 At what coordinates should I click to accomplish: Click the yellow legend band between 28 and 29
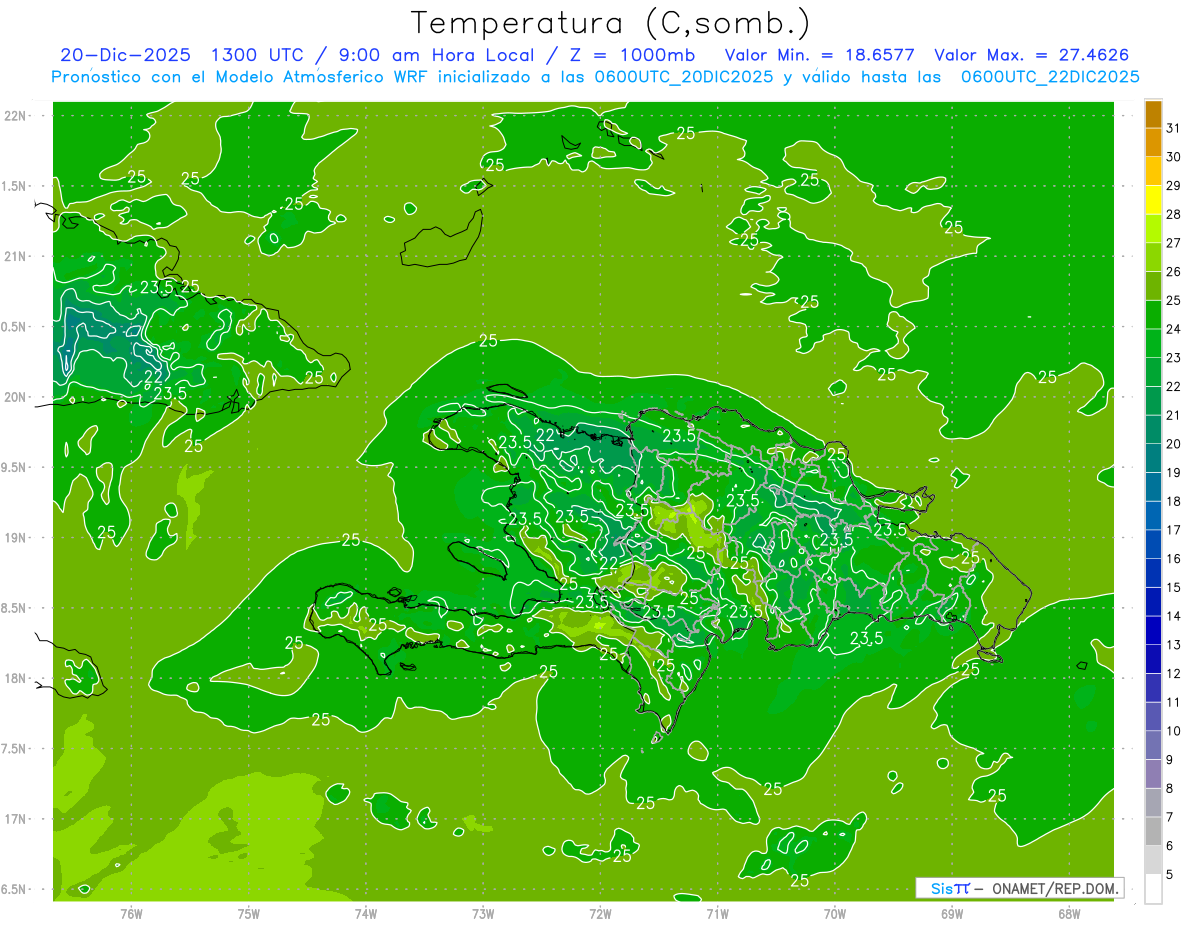pos(1153,200)
